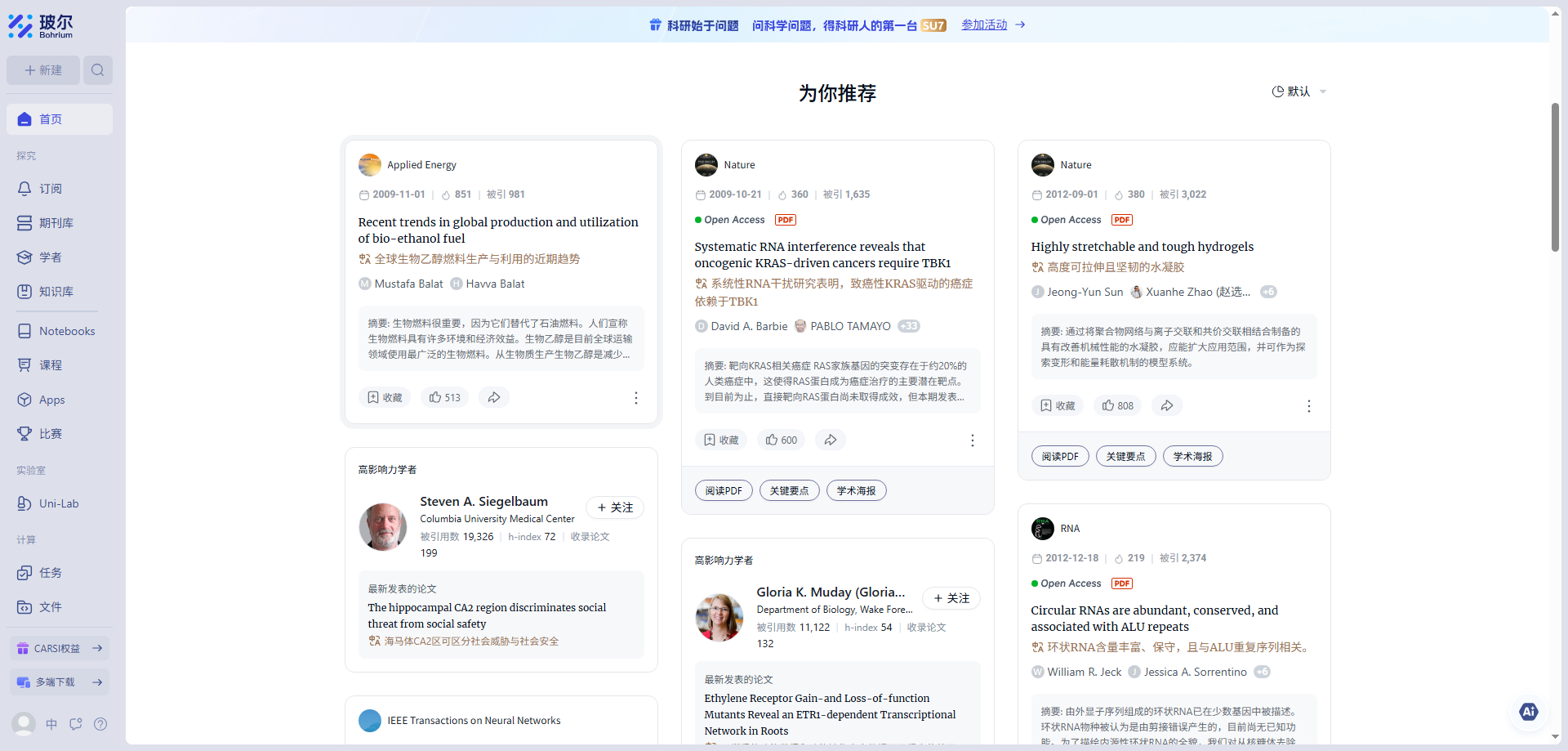
Task: Follow scholar Steven A. Siegelbaum
Action: pos(615,507)
